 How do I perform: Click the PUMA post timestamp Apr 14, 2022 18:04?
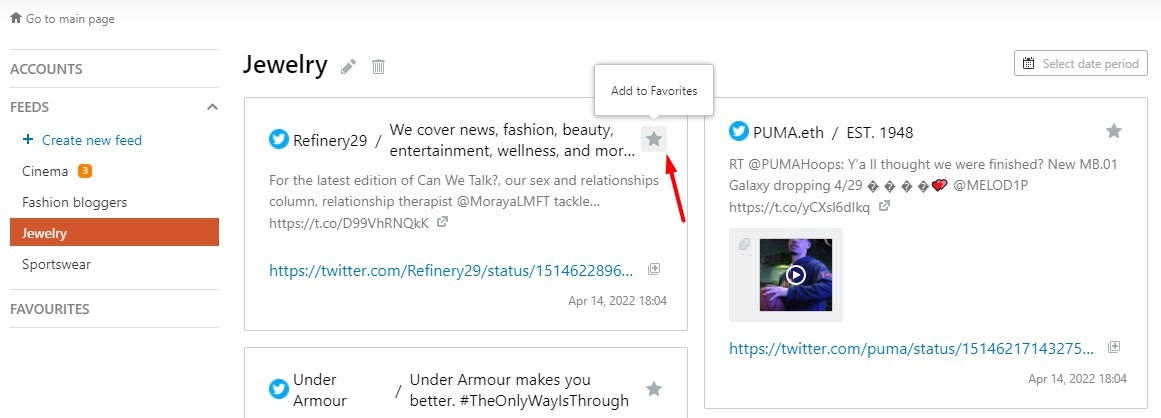click(1077, 379)
